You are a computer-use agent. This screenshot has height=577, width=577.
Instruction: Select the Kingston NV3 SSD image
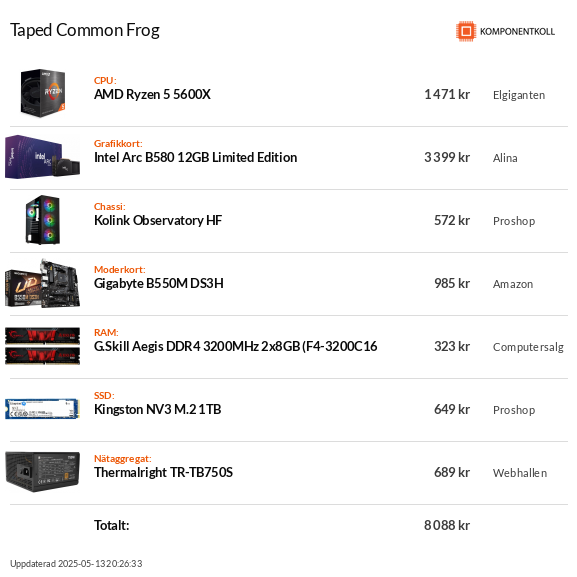tap(42, 409)
